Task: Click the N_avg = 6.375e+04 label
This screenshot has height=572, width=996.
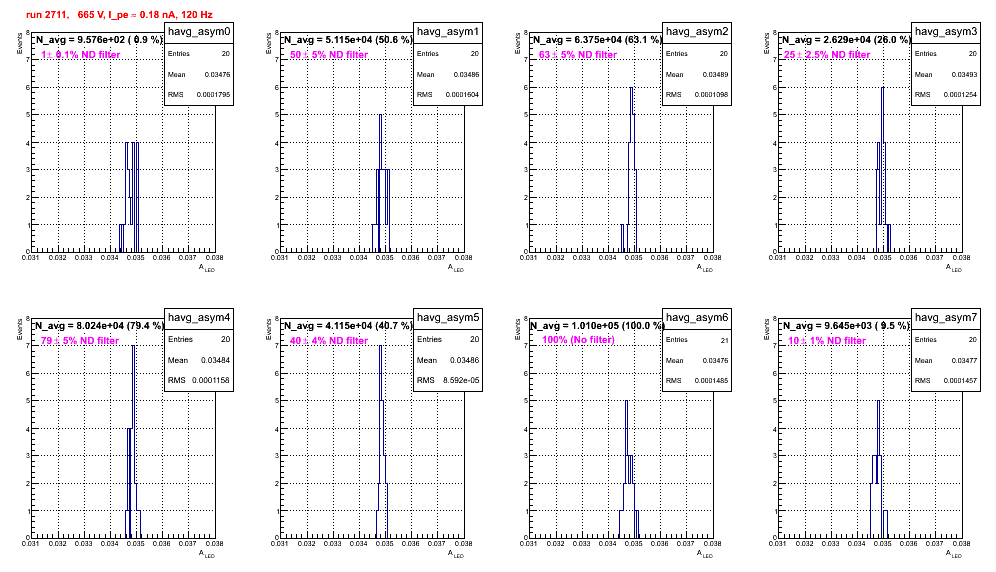Action: click(597, 39)
